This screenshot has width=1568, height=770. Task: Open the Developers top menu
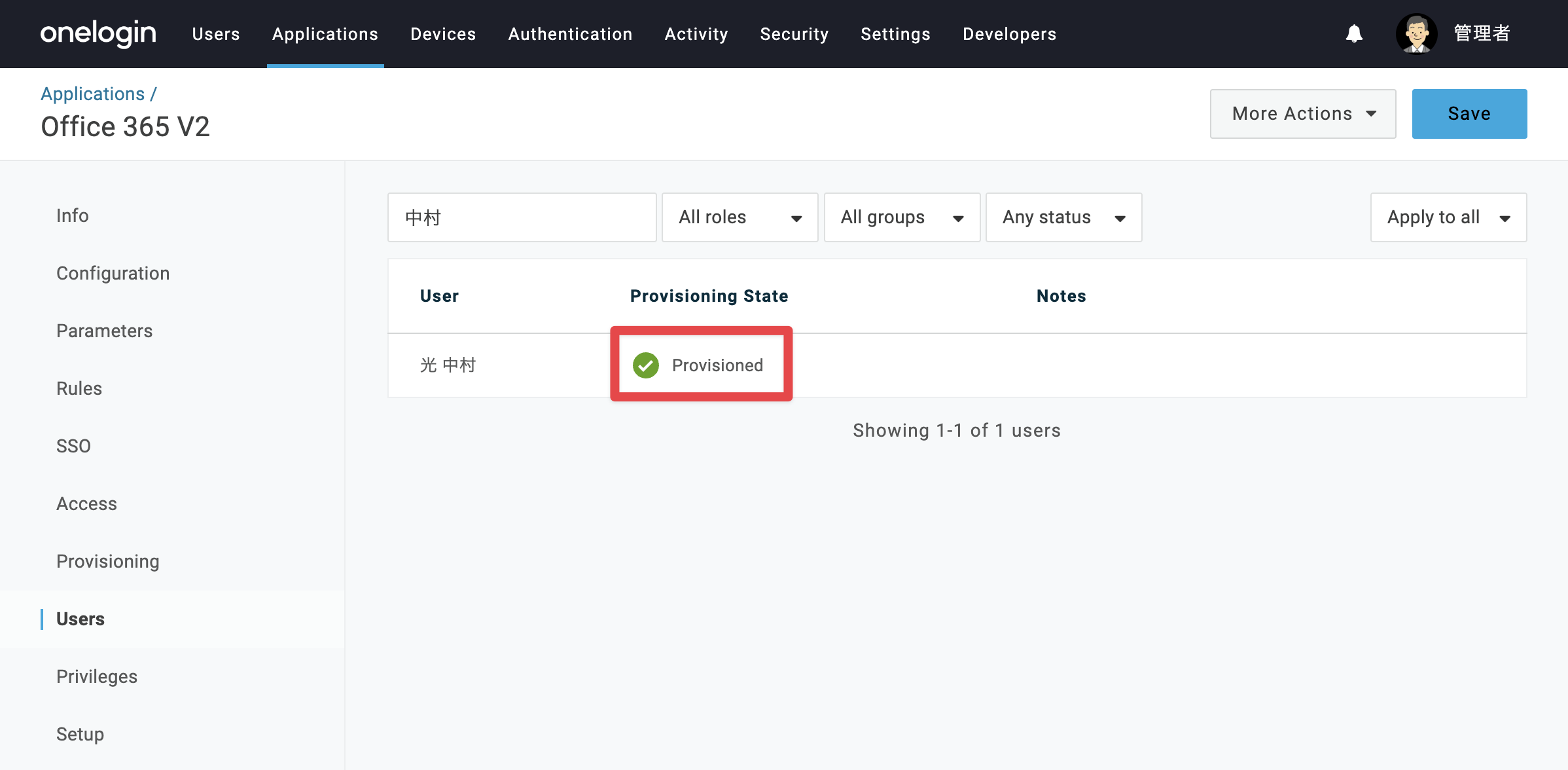pos(1009,34)
